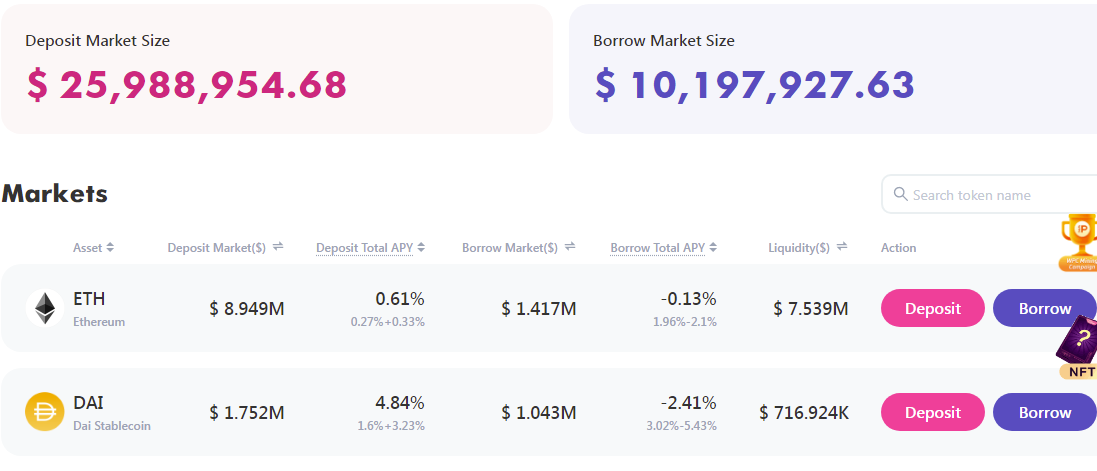
Task: Click ETH APY breakdown 0.27%+0.33%
Action: pos(388,322)
